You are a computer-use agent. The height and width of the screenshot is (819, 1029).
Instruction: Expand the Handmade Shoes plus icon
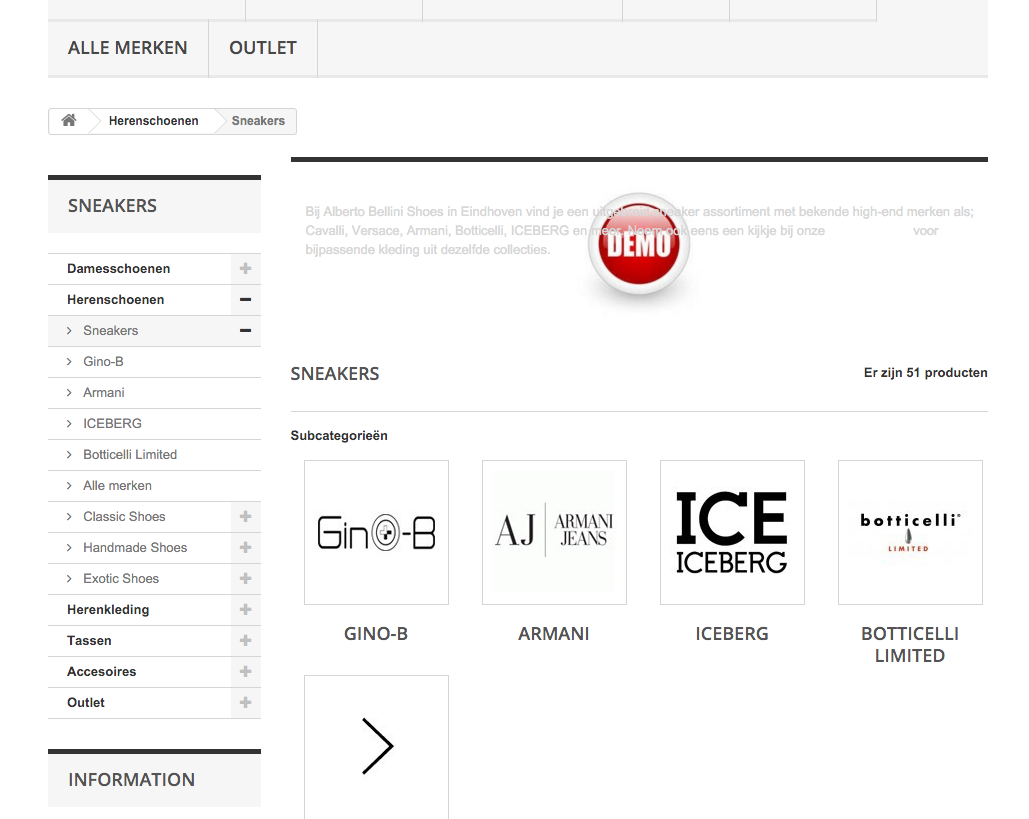click(245, 547)
